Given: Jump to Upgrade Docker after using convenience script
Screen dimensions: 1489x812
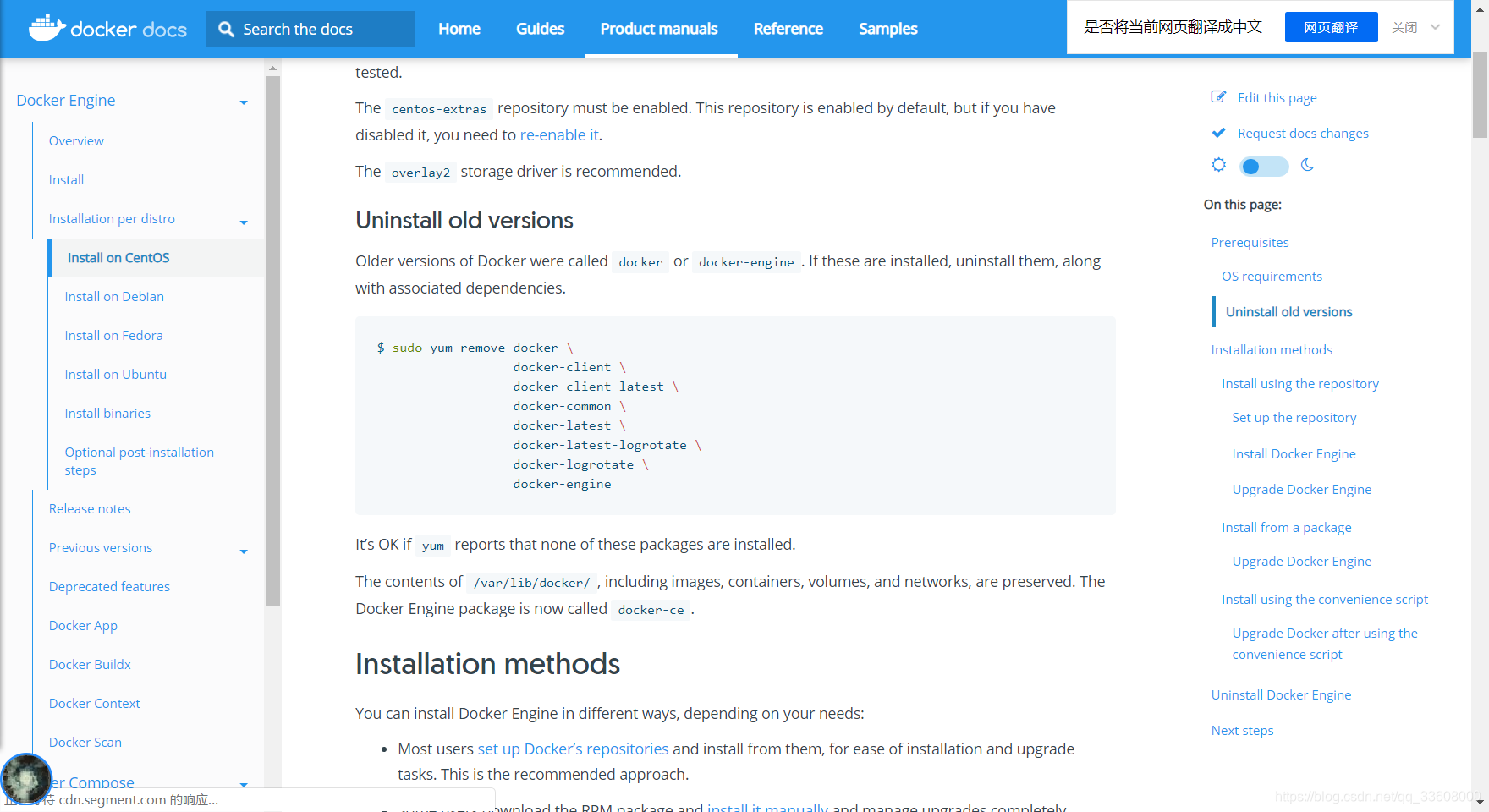Looking at the screenshot, I should click(1325, 644).
